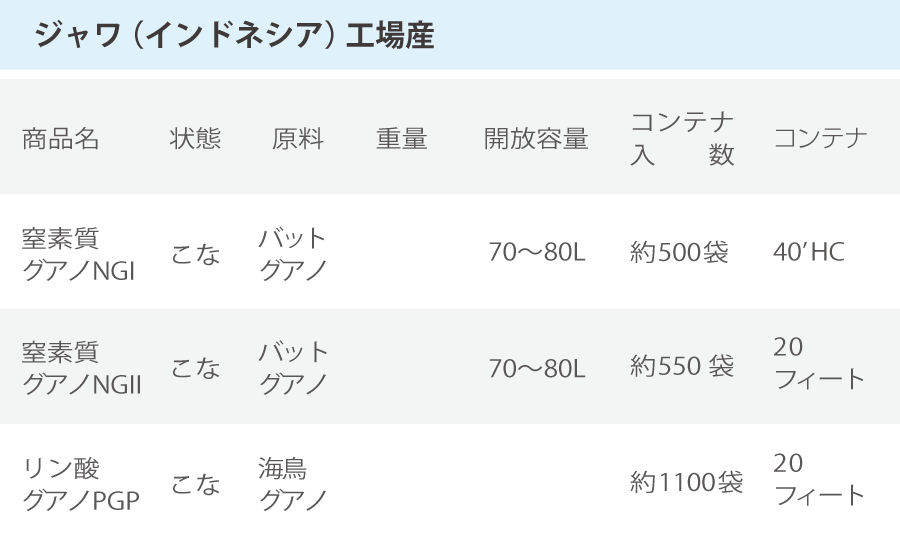The image size is (900, 540).
Task: Click 70〜80L in the NGII row
Action: (536, 368)
